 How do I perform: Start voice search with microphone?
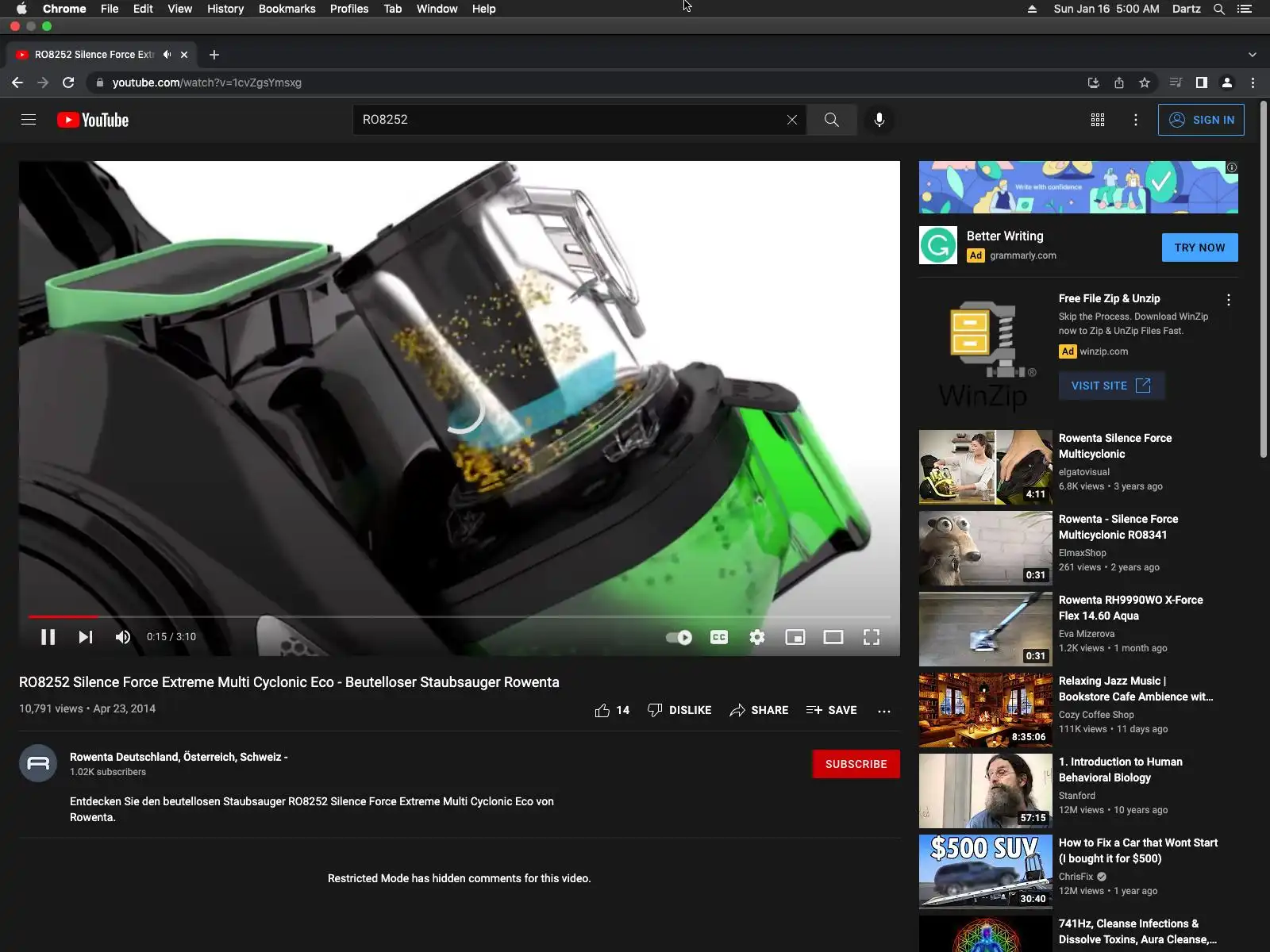pos(879,120)
